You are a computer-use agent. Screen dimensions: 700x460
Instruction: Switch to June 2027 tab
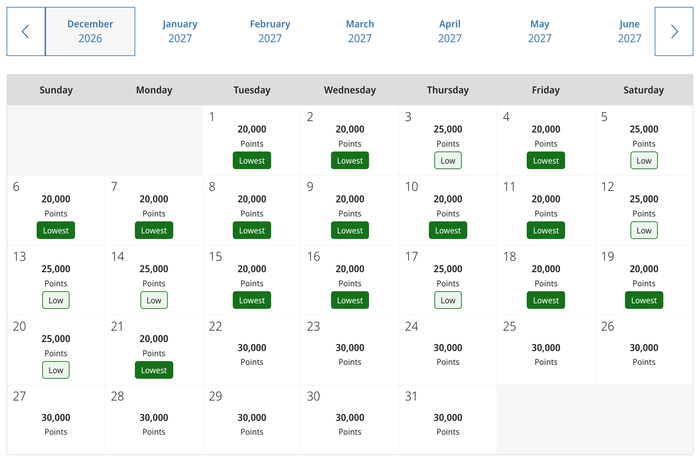tap(629, 31)
